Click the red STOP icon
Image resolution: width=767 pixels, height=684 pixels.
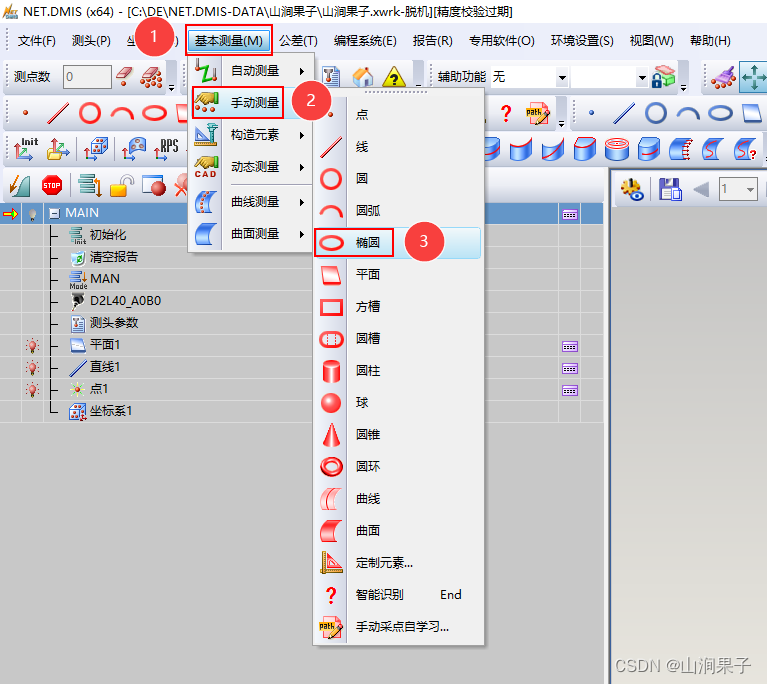[52, 185]
